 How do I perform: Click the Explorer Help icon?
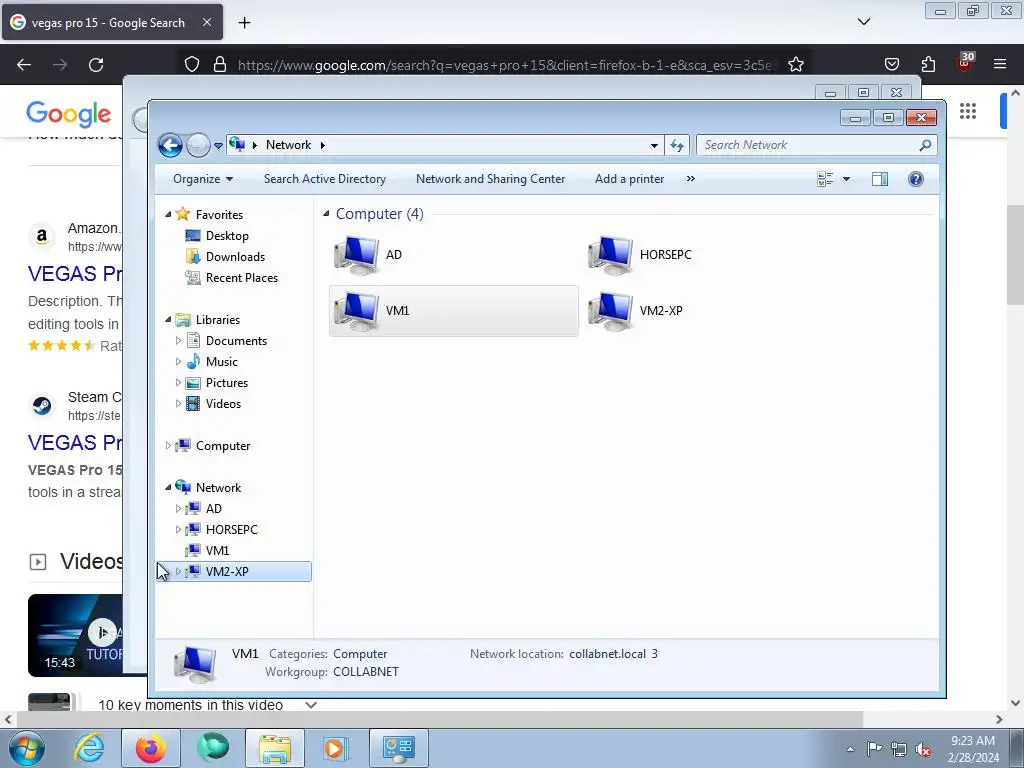click(916, 179)
